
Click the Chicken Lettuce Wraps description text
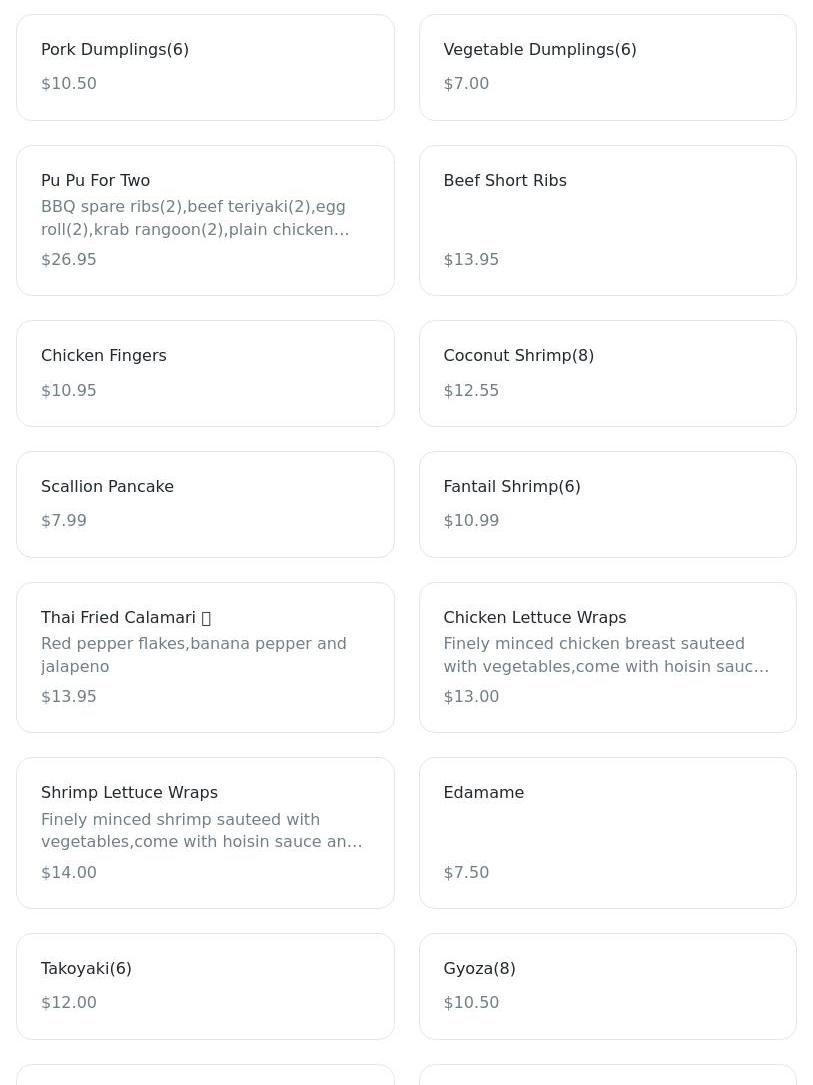pyautogui.click(x=606, y=655)
